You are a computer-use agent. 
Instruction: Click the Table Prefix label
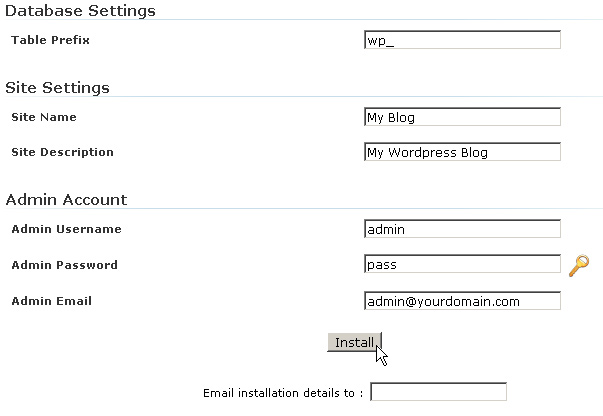click(51, 41)
